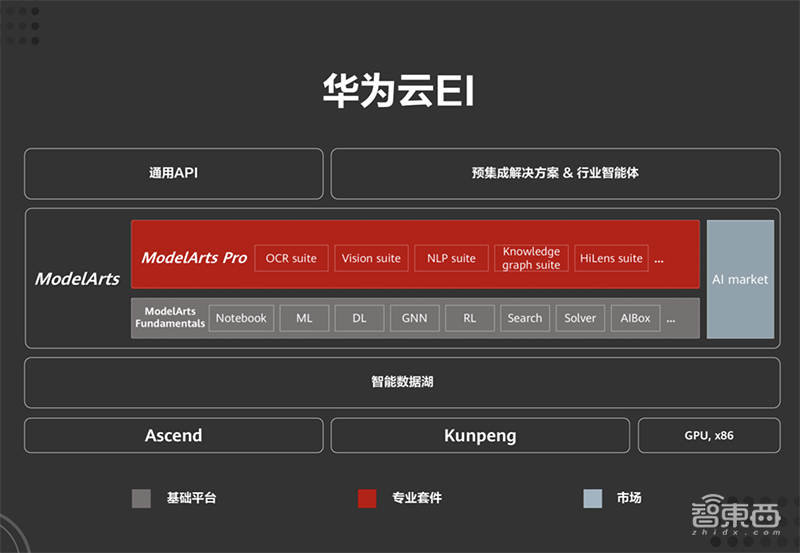Click the 通用API box

click(173, 173)
